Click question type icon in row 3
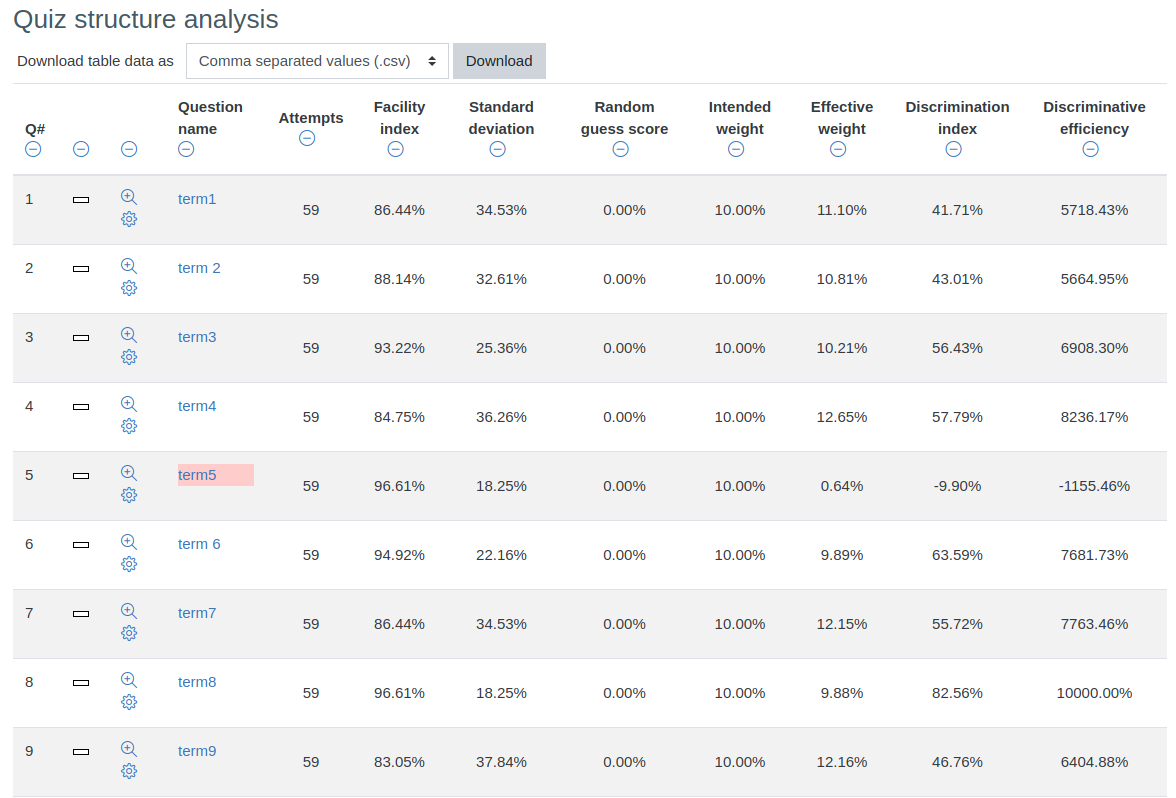 point(81,338)
